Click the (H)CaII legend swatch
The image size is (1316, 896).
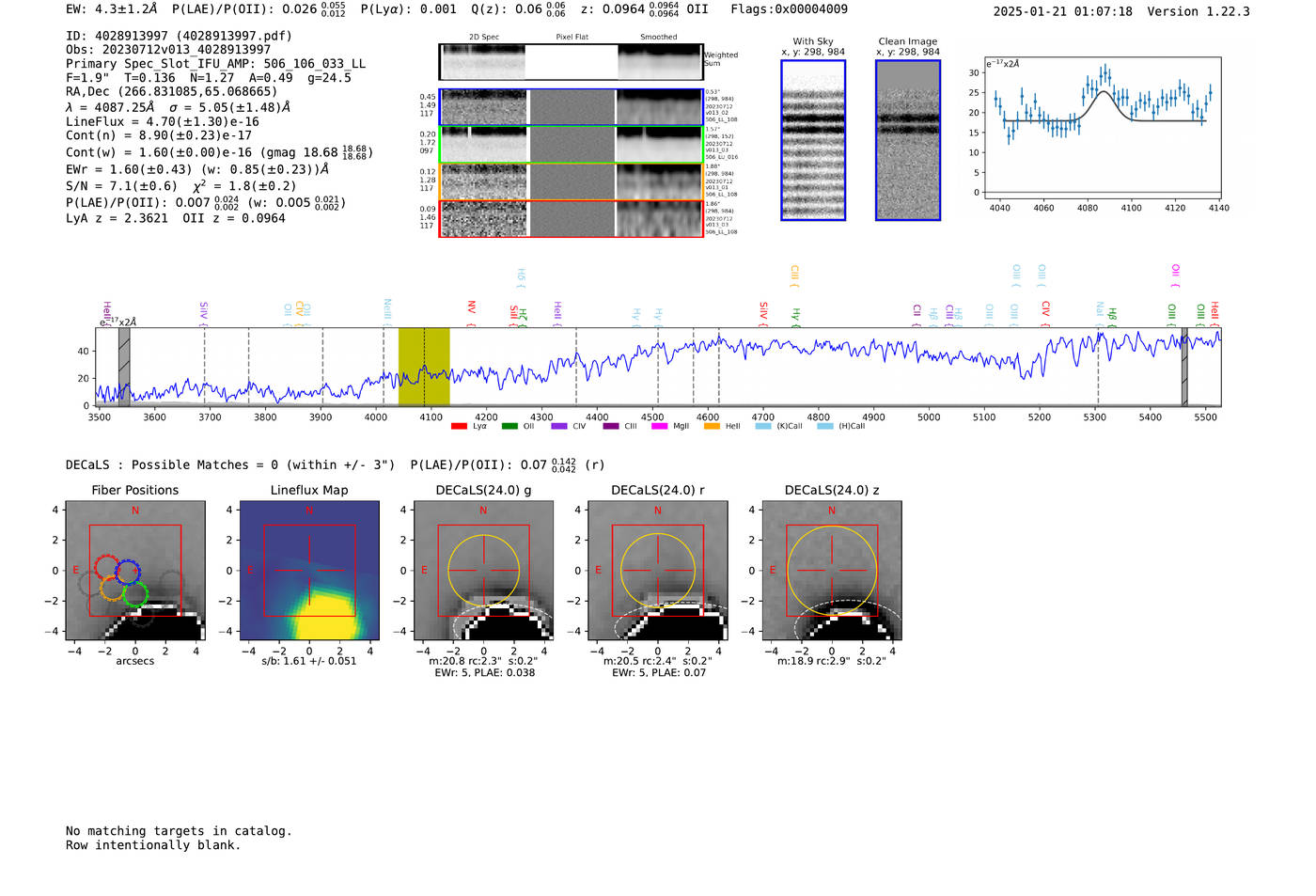pos(825,427)
